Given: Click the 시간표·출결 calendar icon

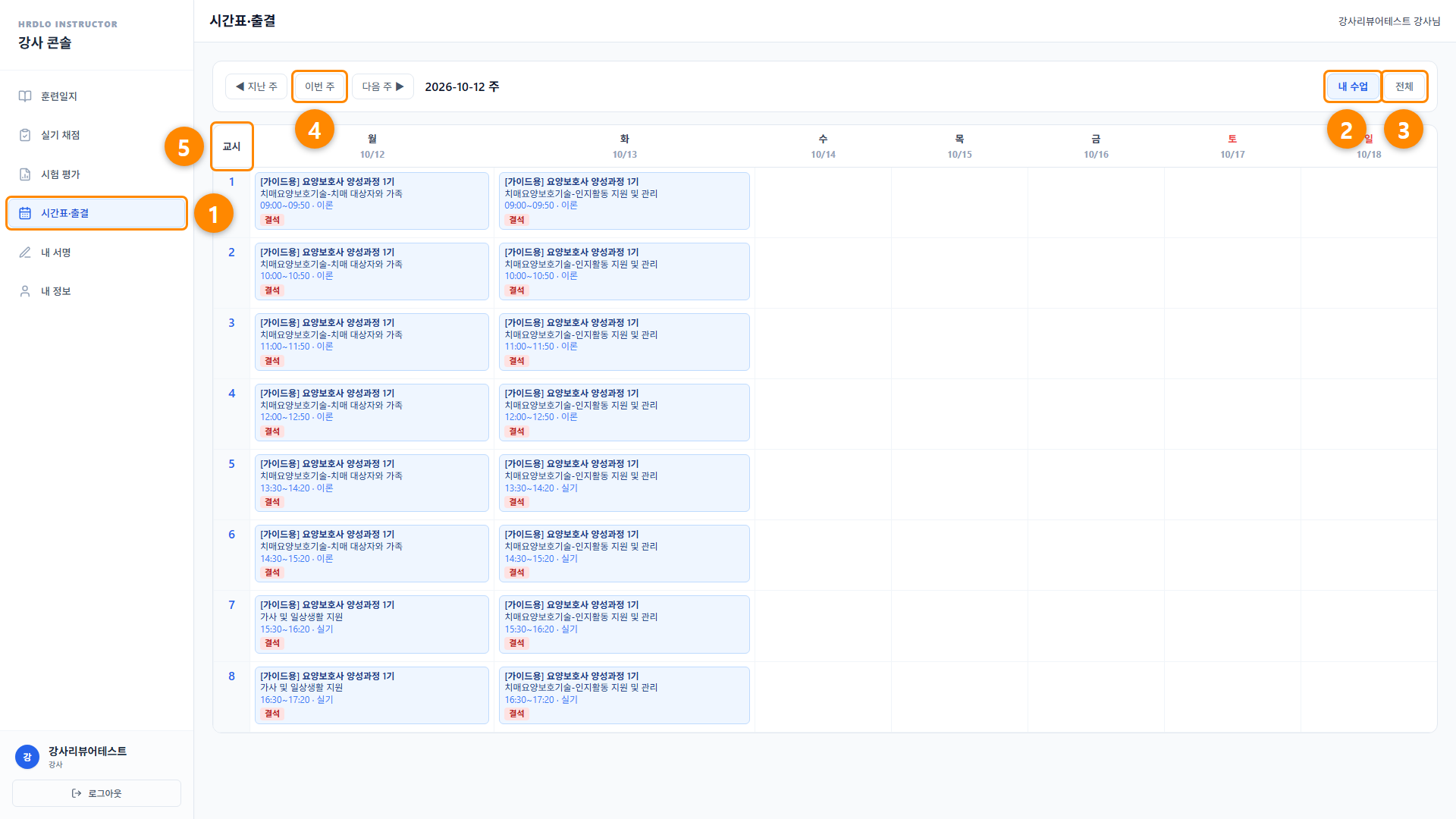Looking at the screenshot, I should click(x=25, y=213).
